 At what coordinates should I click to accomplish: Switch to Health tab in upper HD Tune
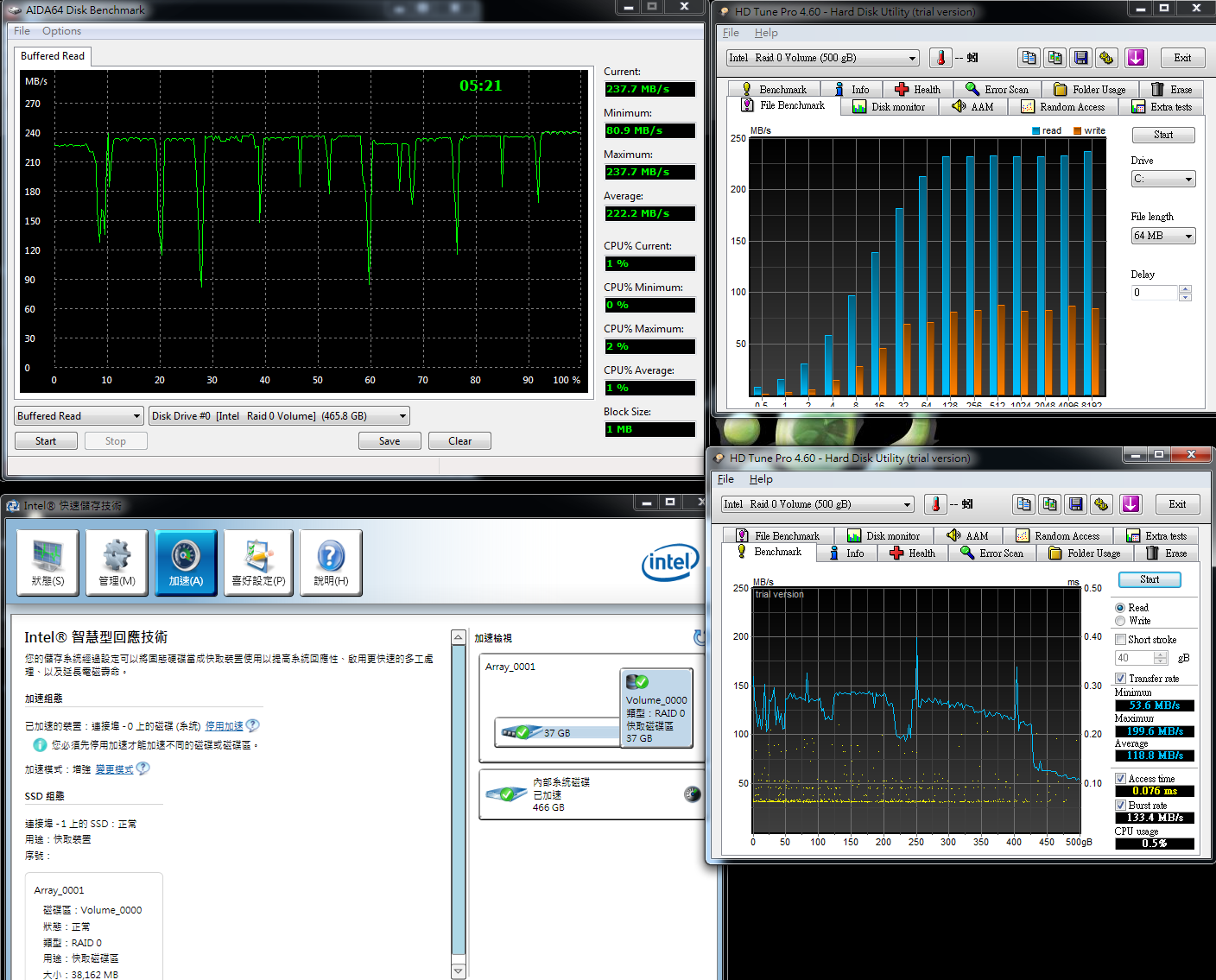coord(917,89)
